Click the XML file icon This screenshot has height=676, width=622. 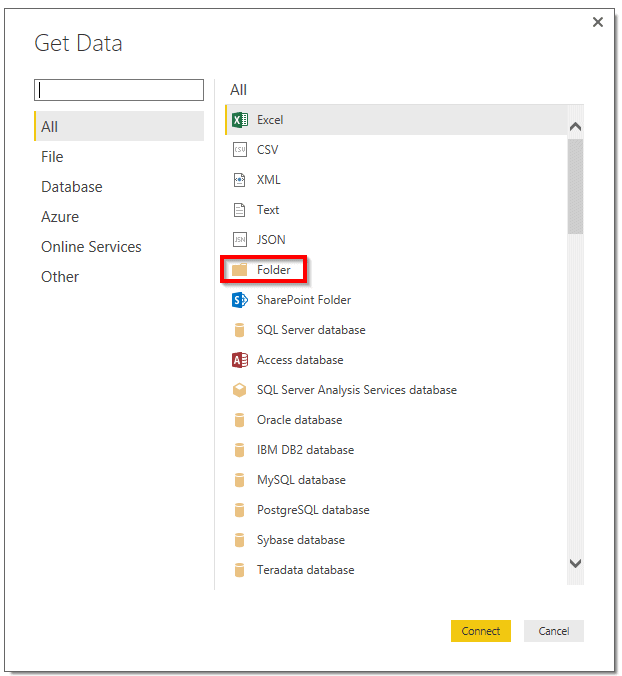pyautogui.click(x=239, y=180)
